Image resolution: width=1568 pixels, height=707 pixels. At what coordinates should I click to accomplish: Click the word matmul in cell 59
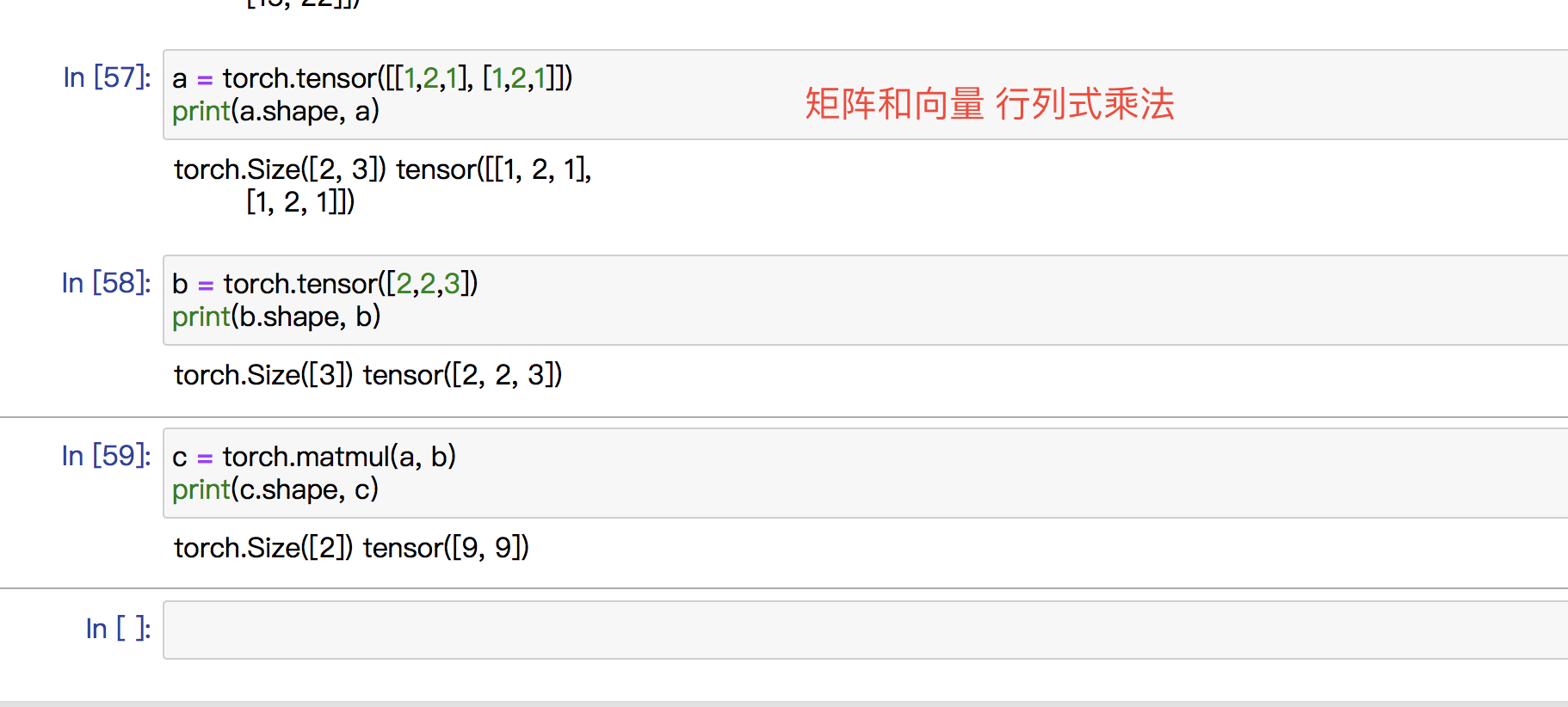click(343, 457)
